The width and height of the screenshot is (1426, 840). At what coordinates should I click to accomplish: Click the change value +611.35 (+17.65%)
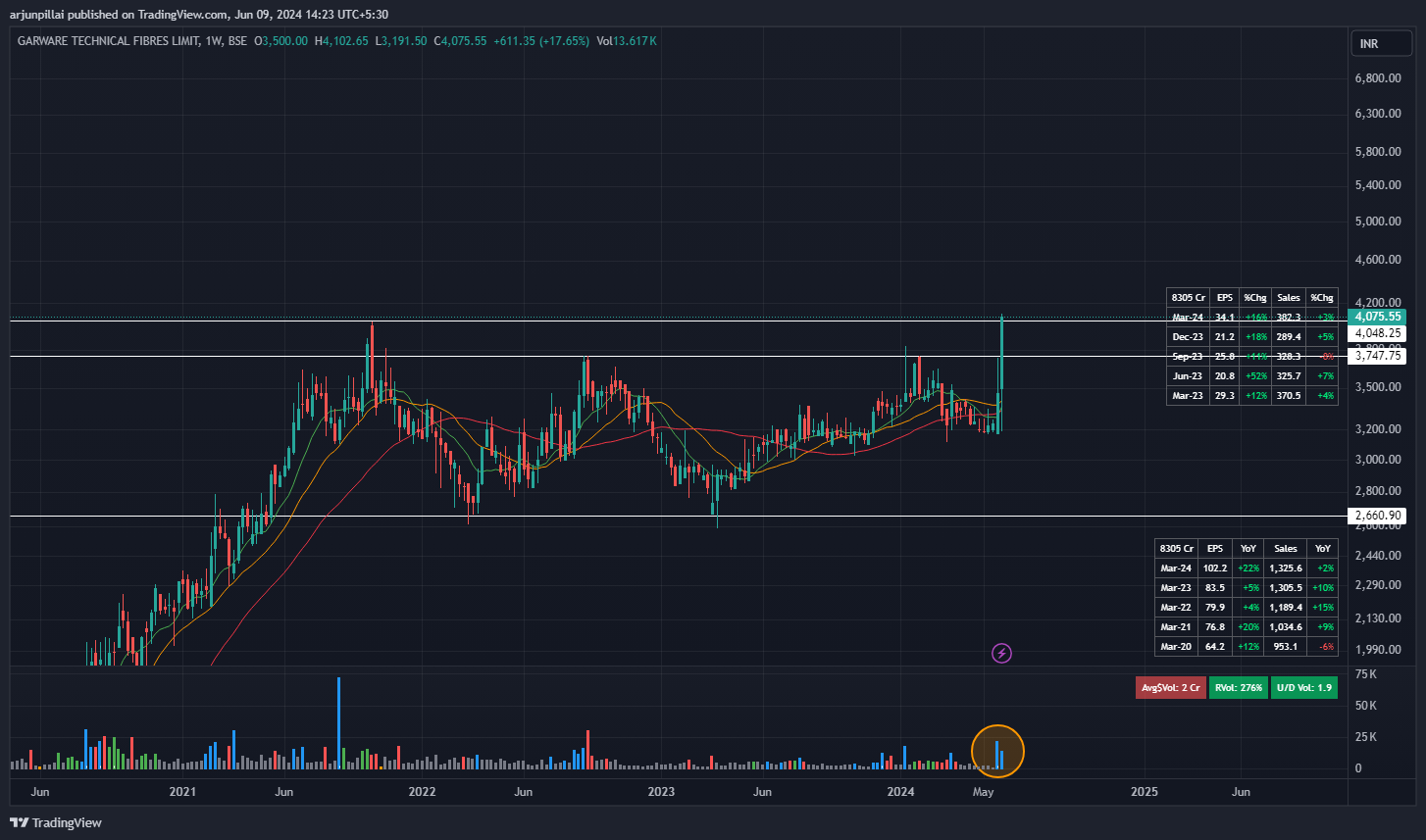(541, 41)
